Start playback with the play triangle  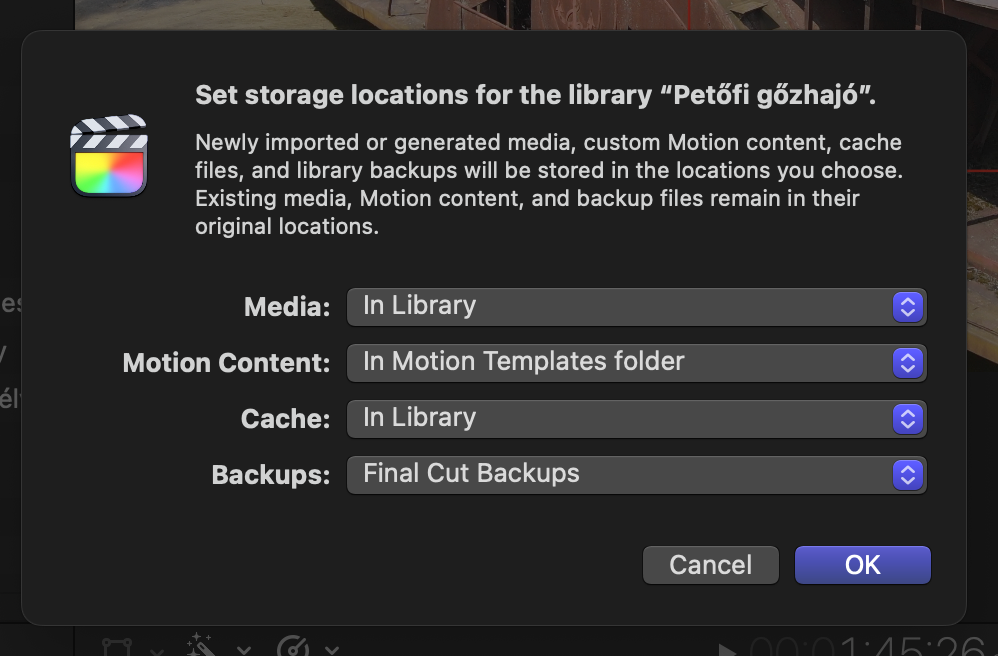click(727, 650)
